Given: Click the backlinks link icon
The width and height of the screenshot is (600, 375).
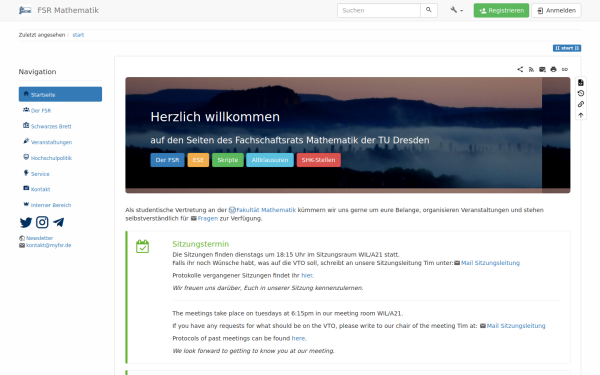Looking at the screenshot, I should (580, 104).
